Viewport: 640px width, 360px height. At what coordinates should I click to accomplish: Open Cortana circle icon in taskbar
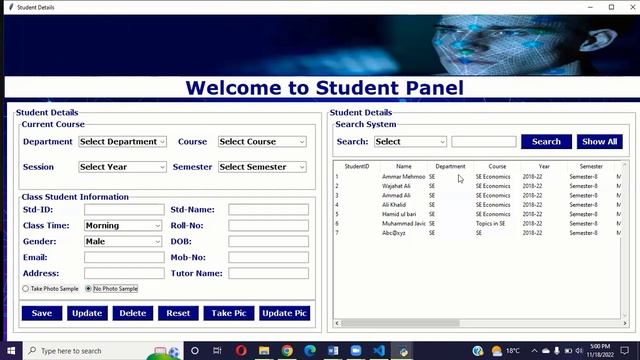click(195, 351)
